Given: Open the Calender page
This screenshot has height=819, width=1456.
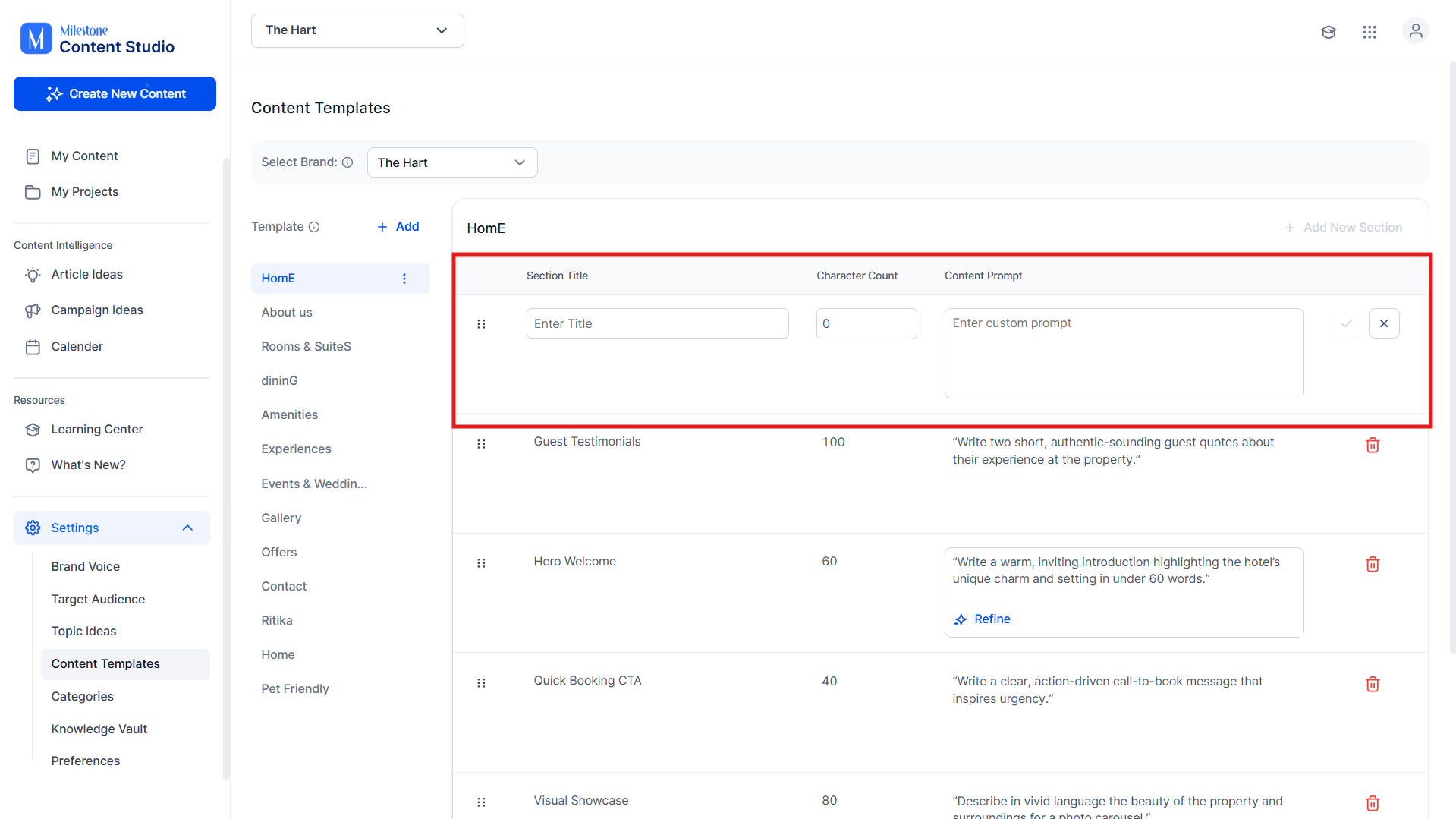Looking at the screenshot, I should 77,347.
